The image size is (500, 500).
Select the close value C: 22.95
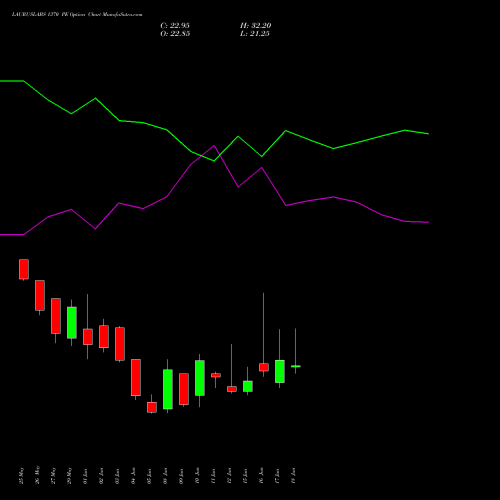pyautogui.click(x=175, y=26)
